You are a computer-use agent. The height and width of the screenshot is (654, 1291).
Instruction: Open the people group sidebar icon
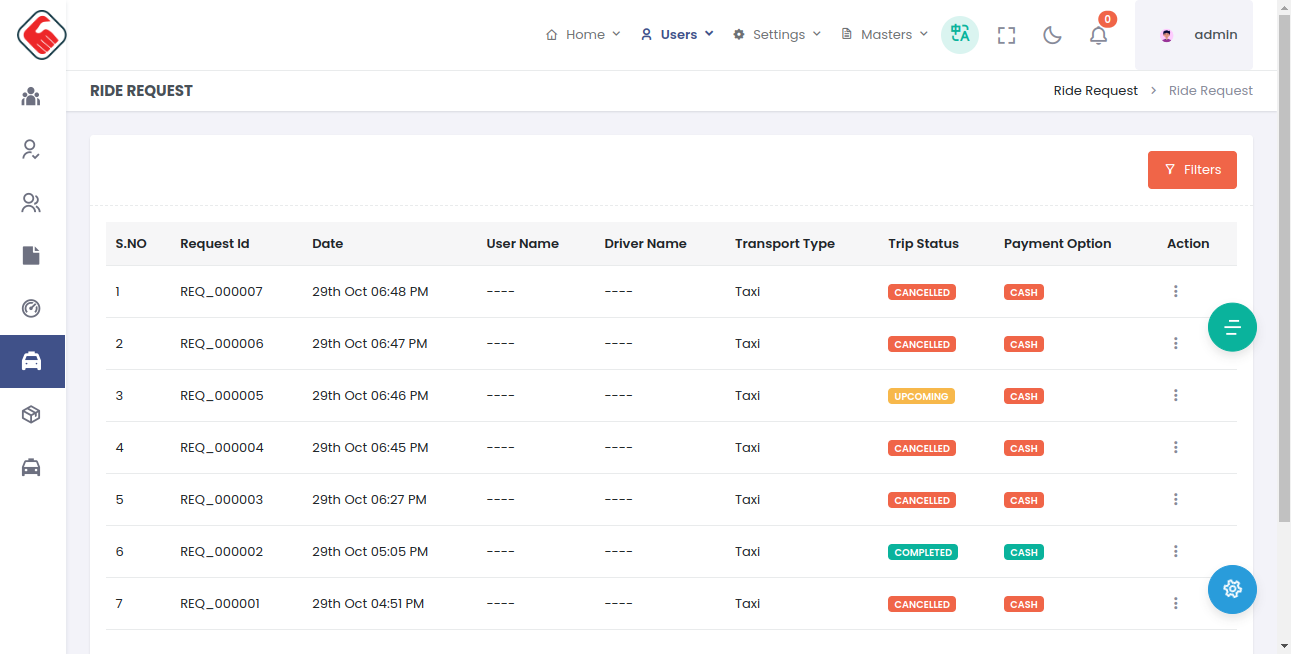[x=31, y=97]
